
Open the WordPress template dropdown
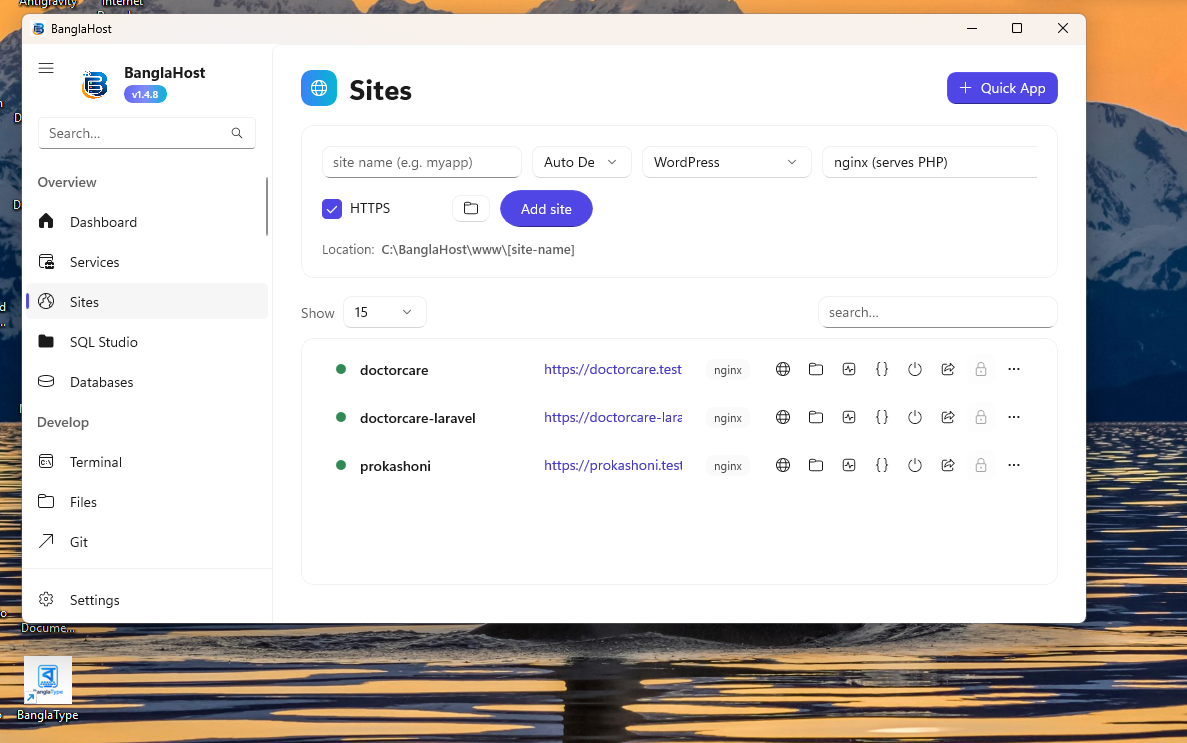727,162
